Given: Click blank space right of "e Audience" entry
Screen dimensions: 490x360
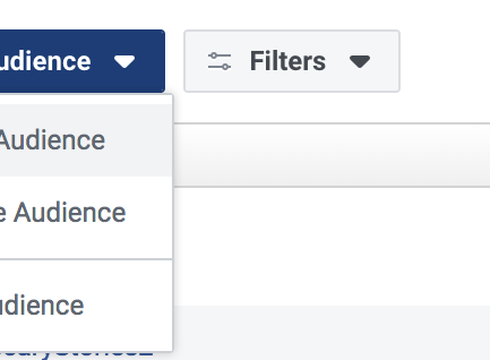Looking at the screenshot, I should (x=148, y=213).
